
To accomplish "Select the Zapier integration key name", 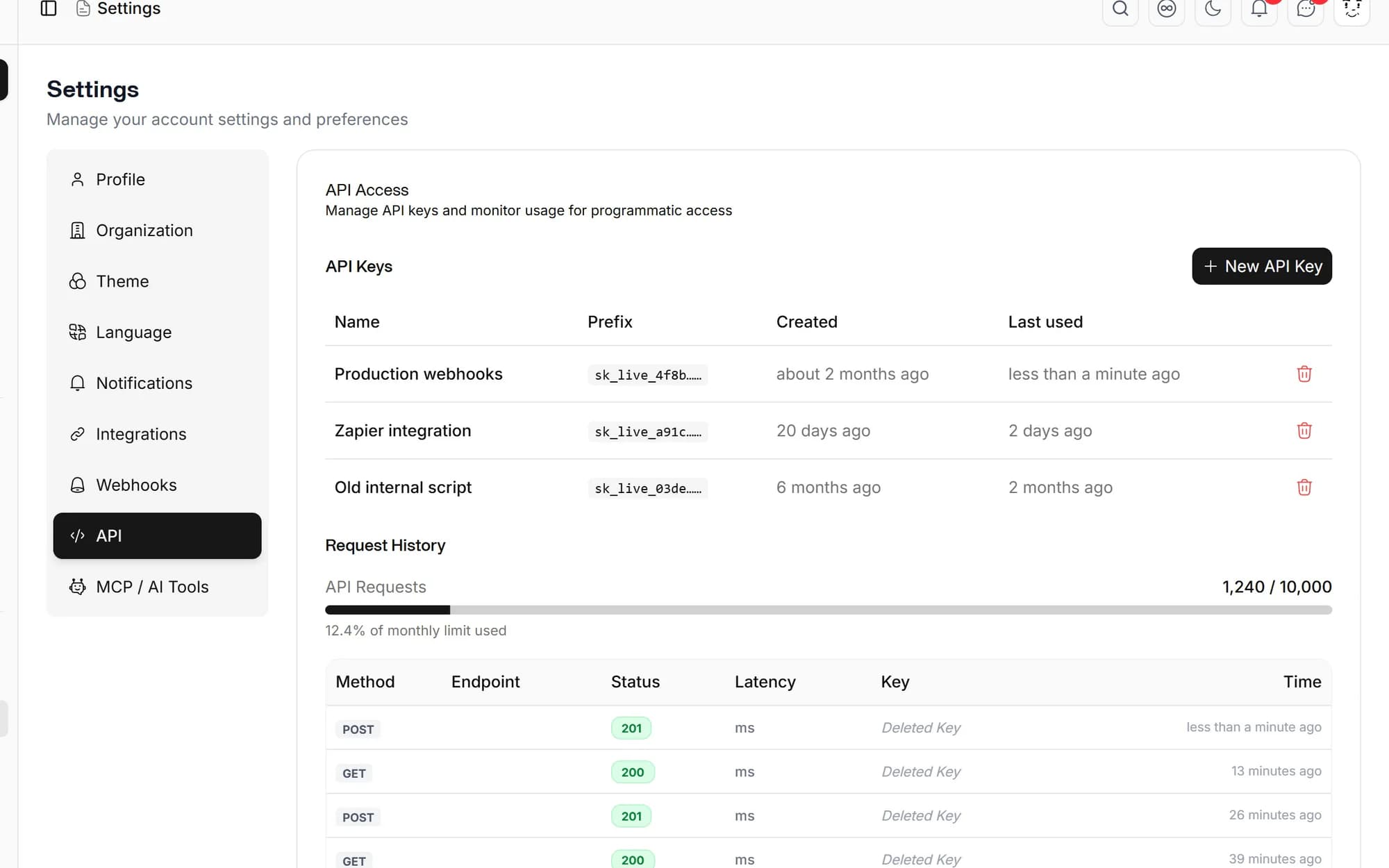I will tap(403, 431).
